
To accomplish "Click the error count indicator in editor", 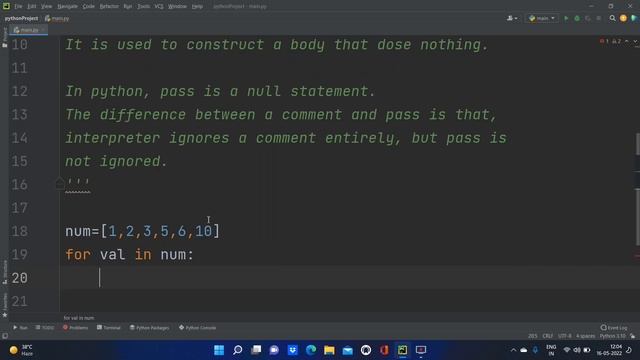I will click(x=604, y=41).
